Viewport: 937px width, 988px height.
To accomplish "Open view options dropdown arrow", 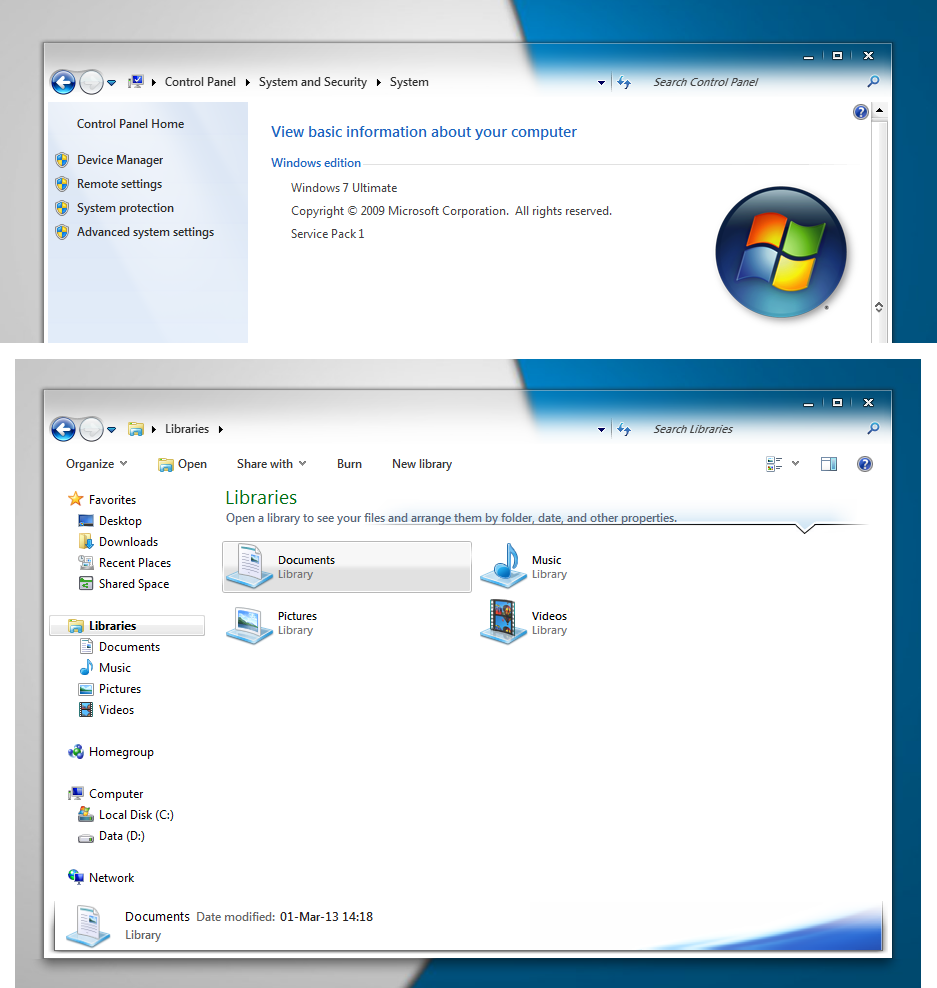I will click(795, 464).
